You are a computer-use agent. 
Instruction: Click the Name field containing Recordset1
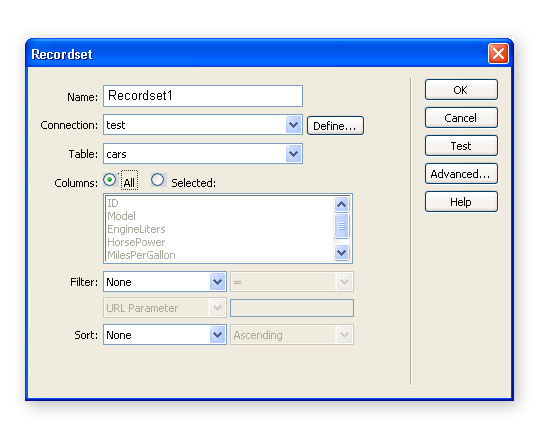point(203,96)
